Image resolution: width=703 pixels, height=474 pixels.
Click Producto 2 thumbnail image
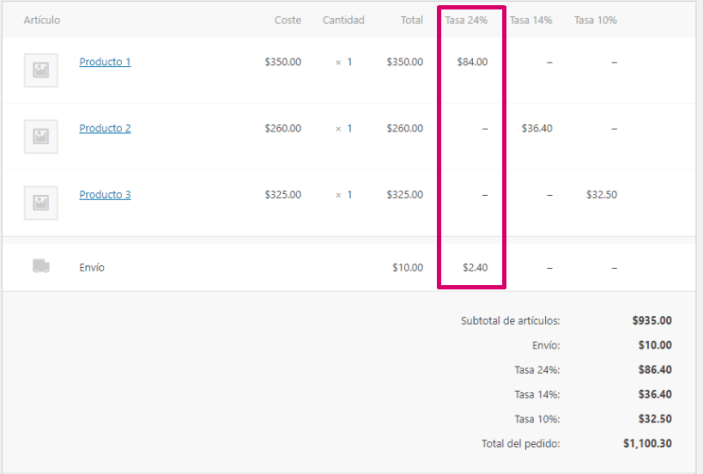point(41,136)
